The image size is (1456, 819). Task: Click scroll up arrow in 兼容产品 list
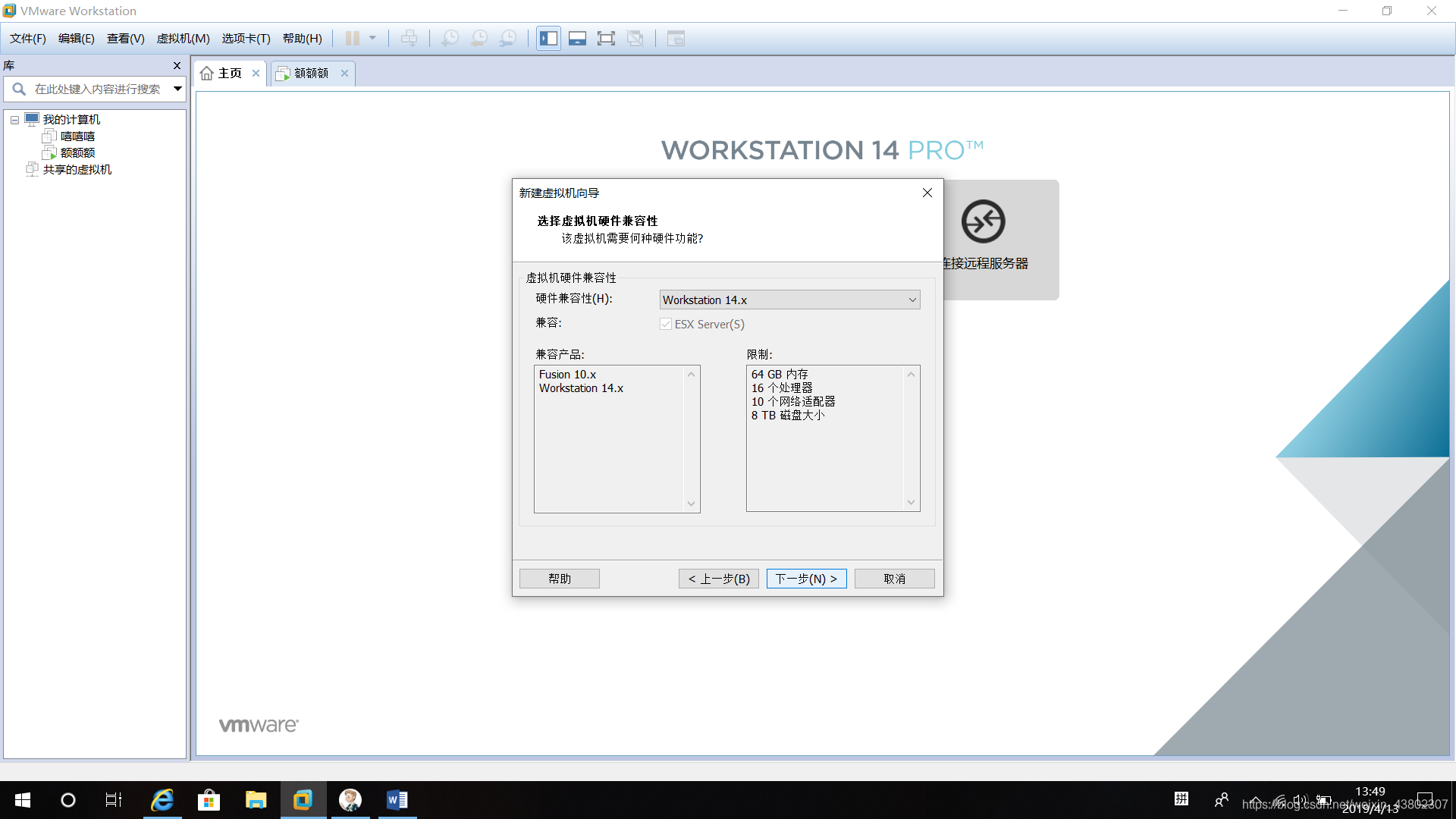point(691,375)
